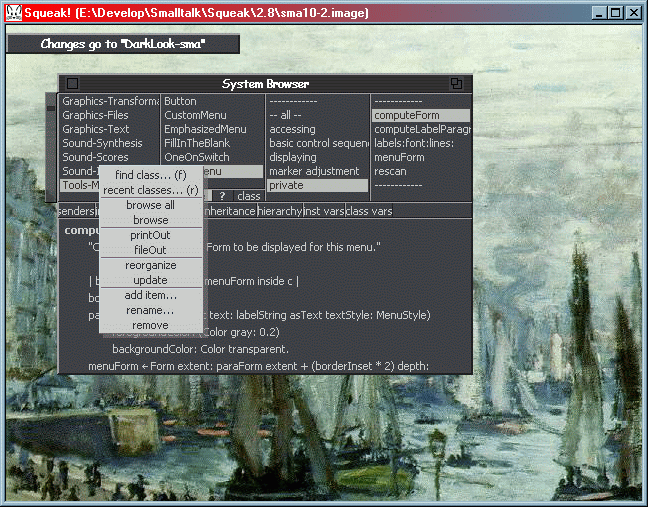Select the 'Tools-M' category row
The width and height of the screenshot is (648, 507).
pyautogui.click(x=80, y=185)
